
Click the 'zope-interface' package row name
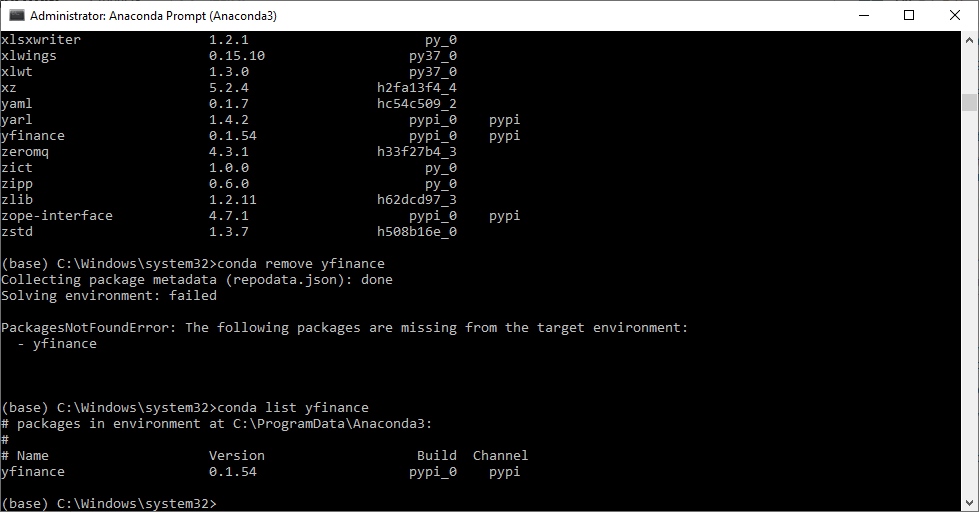57,215
